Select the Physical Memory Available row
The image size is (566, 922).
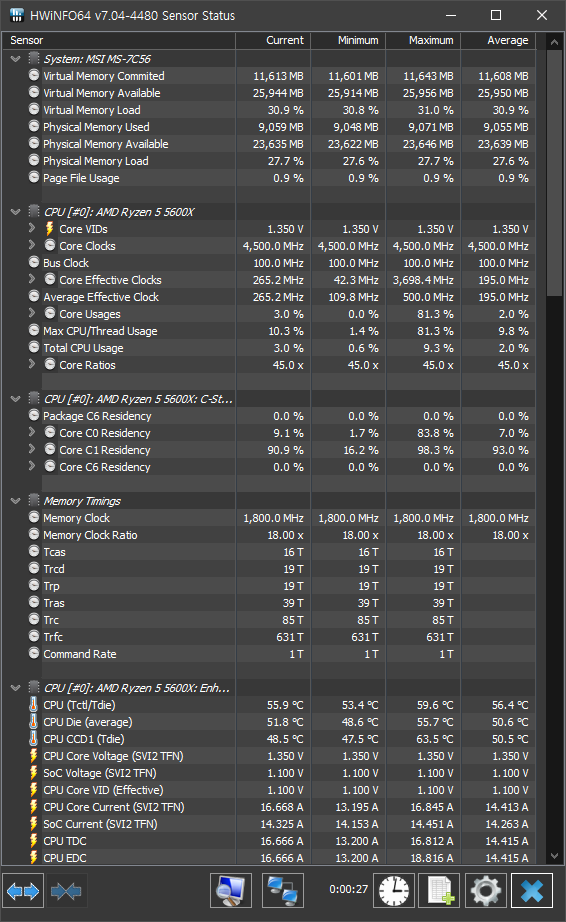[269, 143]
